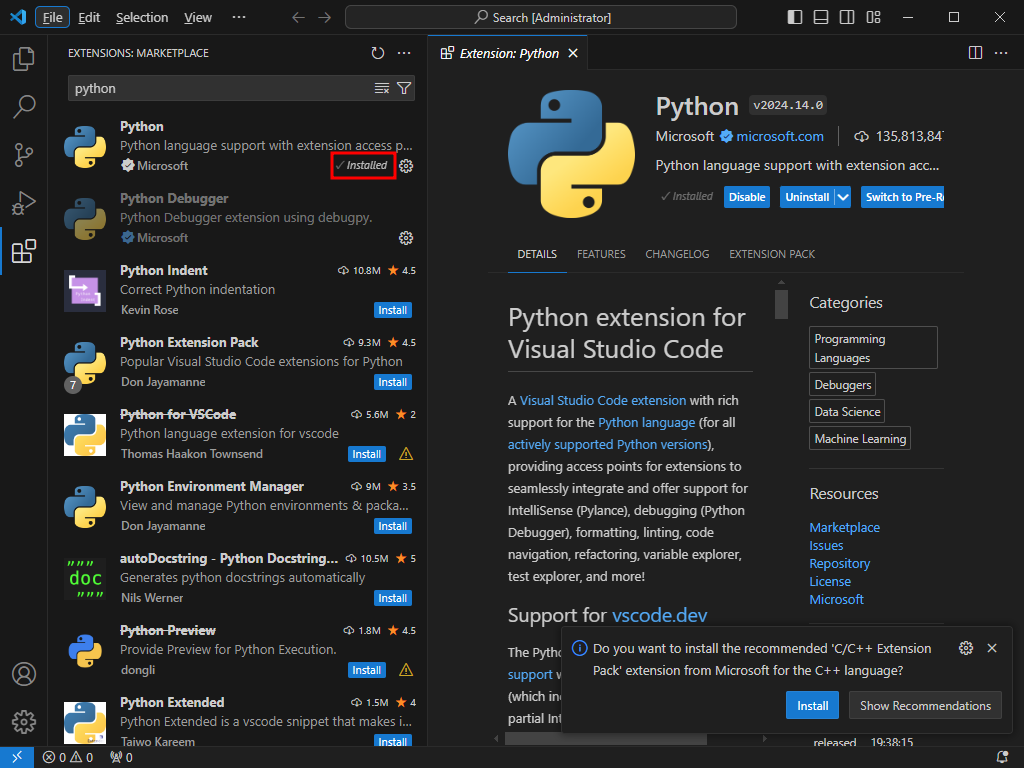Screen dimensions: 1024x768
Task: Install Python Extension Pack
Action: point(392,382)
